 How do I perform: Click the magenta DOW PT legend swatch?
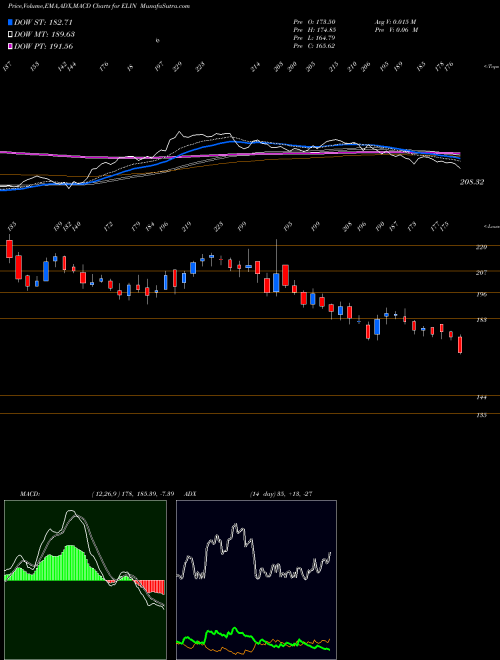pos(10,46)
